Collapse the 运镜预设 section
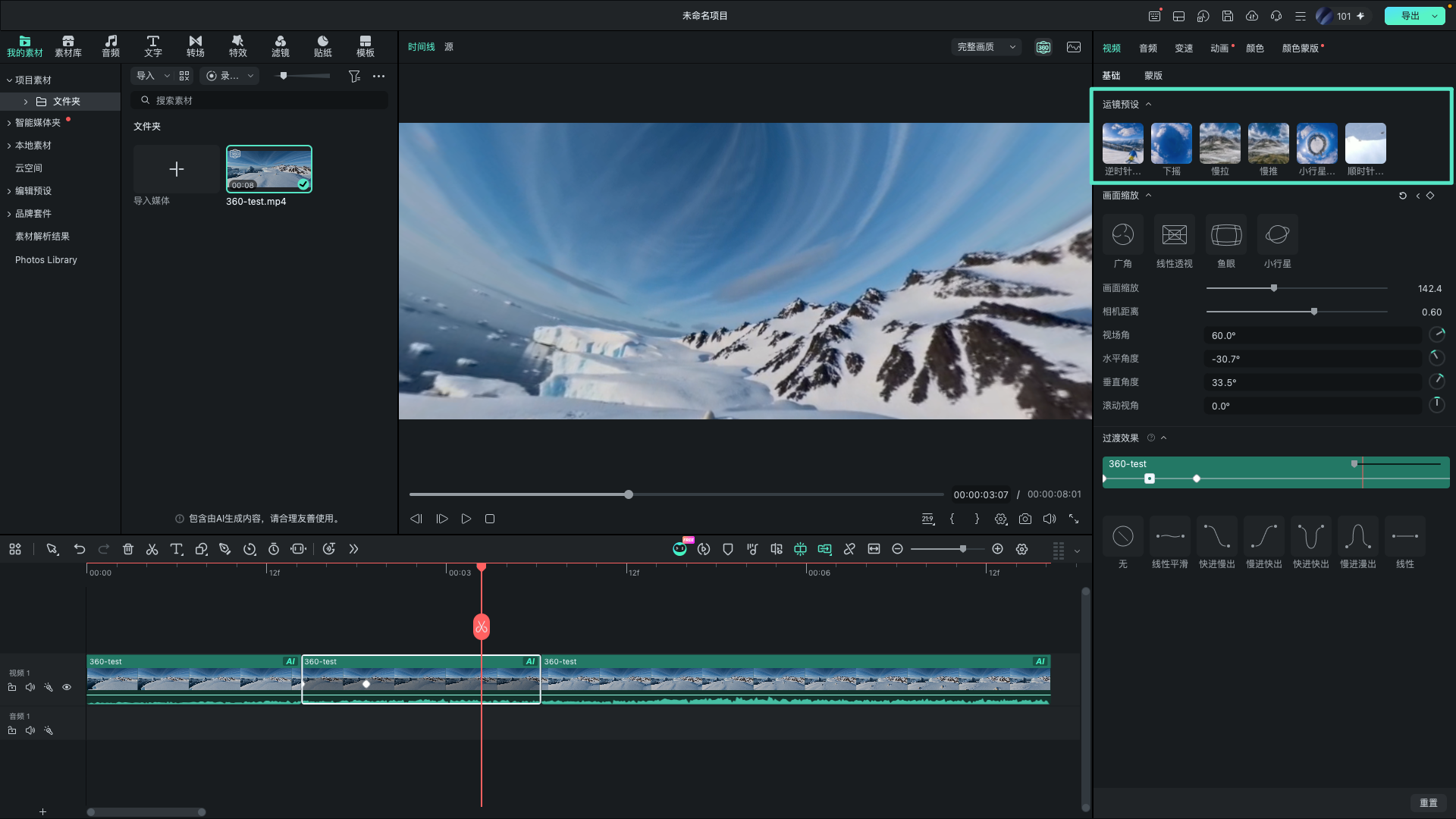The height and width of the screenshot is (819, 1456). (1148, 104)
